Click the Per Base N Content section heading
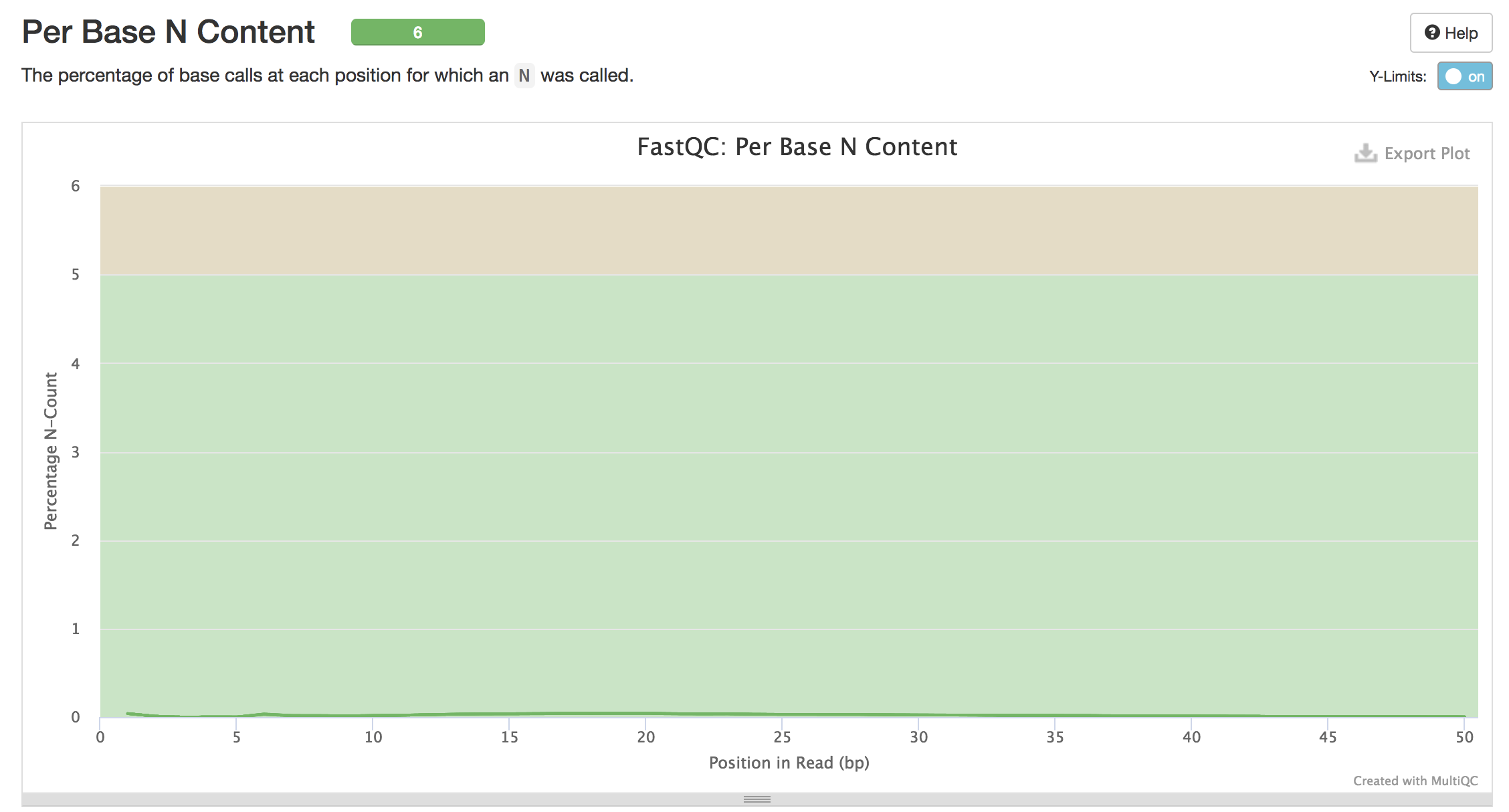The height and width of the screenshot is (812, 1509). point(168,32)
